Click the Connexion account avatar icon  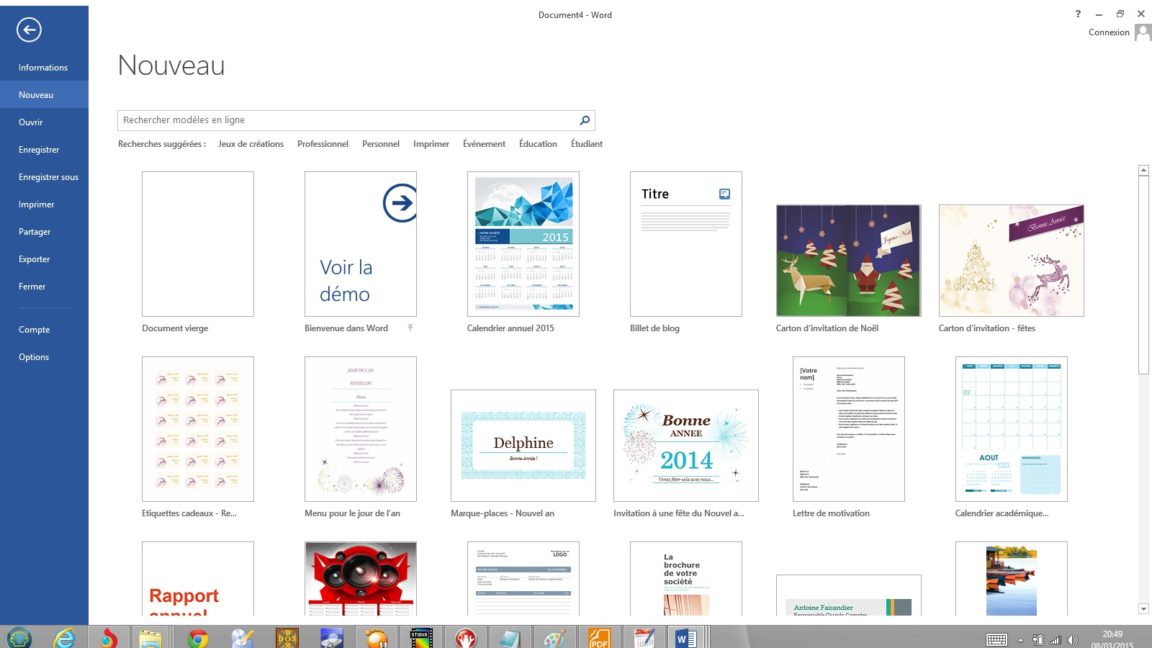pyautogui.click(x=1142, y=32)
